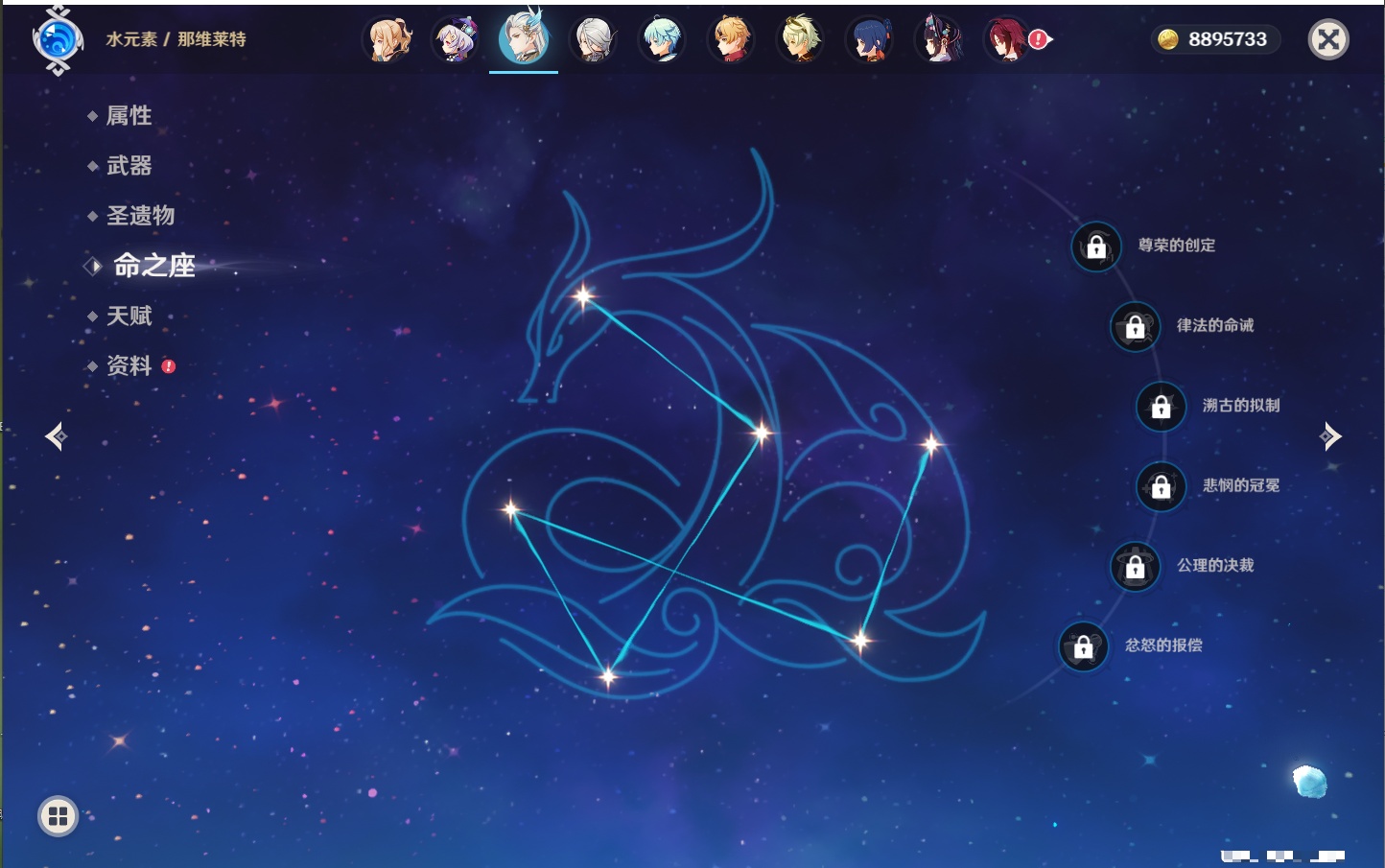
Task: Open the 天赋 talents page
Action: pos(129,316)
